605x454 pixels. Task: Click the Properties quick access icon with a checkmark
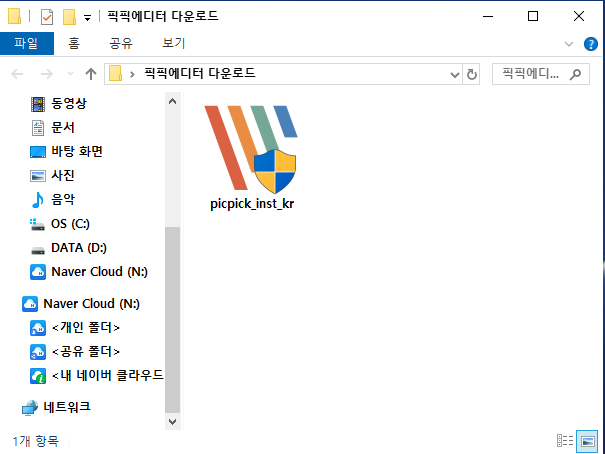click(47, 17)
